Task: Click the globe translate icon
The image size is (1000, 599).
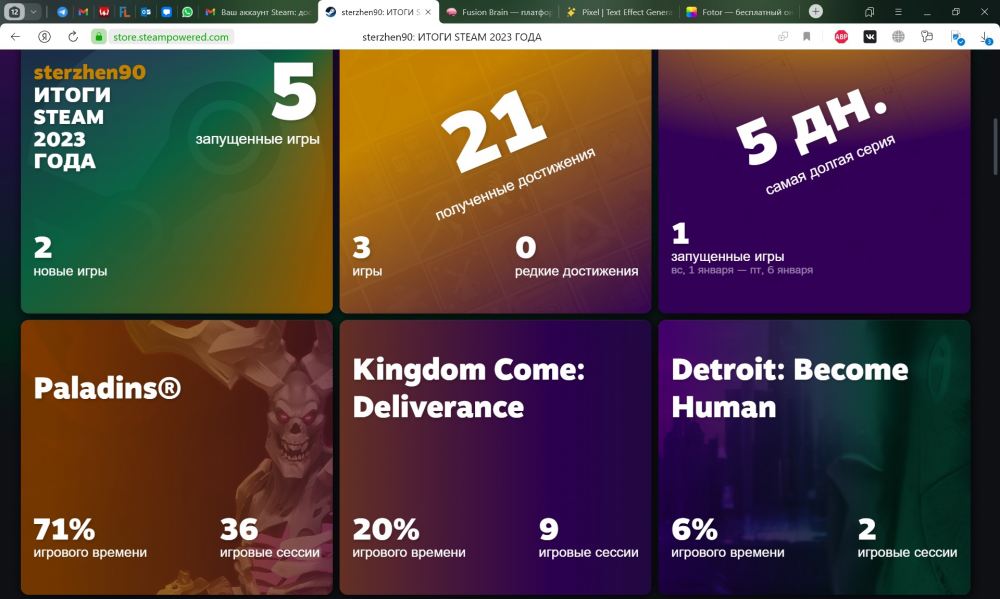Action: click(x=898, y=37)
